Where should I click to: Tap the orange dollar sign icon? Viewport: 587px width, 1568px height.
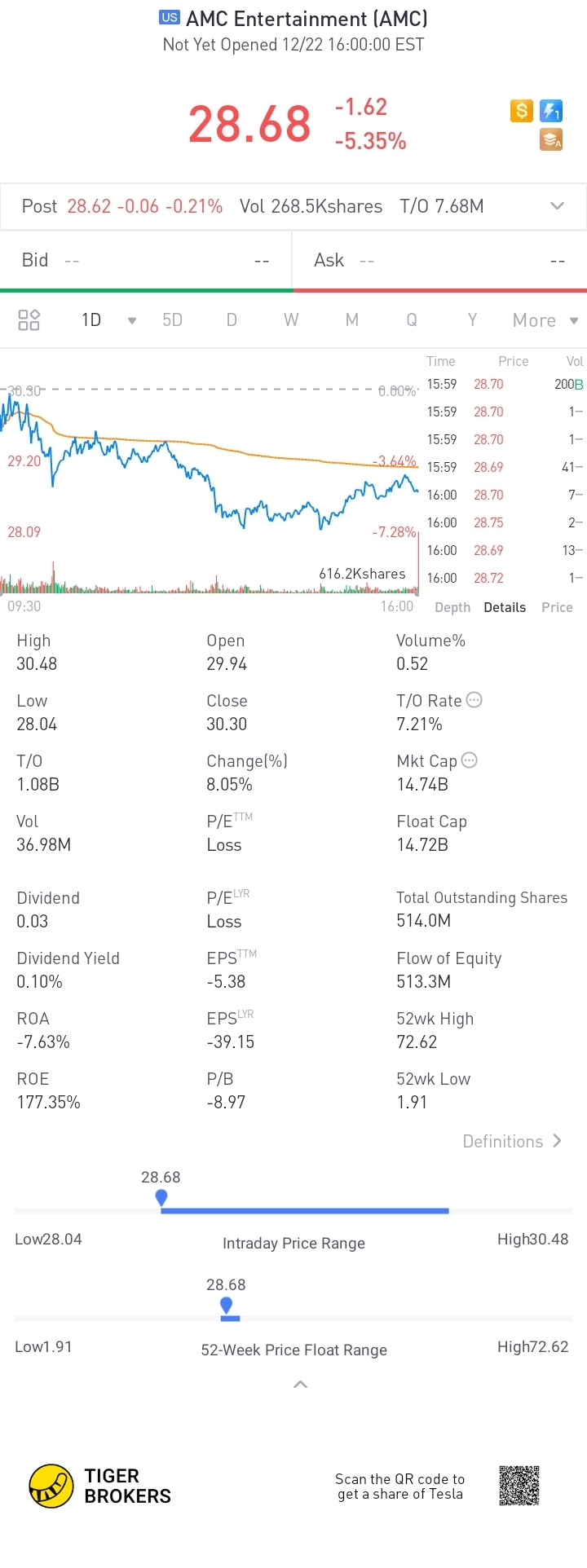click(522, 110)
